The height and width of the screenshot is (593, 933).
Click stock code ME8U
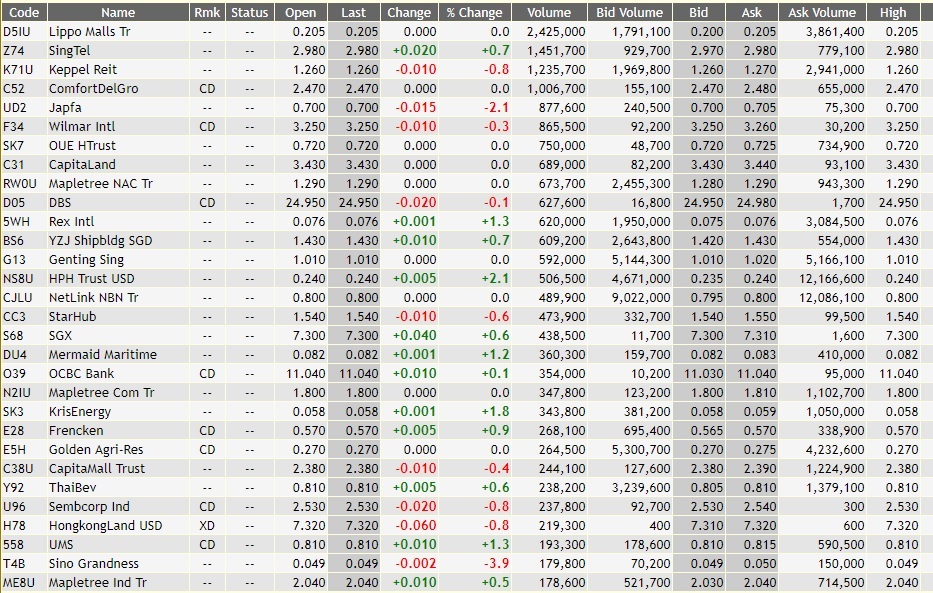[18, 583]
